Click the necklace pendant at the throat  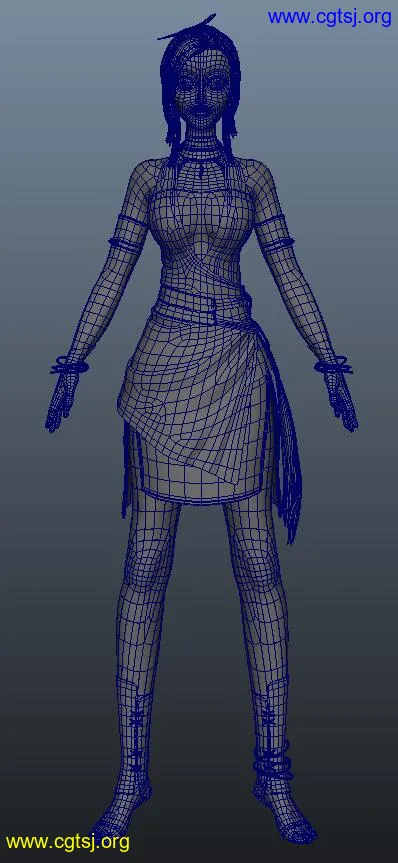[x=203, y=168]
